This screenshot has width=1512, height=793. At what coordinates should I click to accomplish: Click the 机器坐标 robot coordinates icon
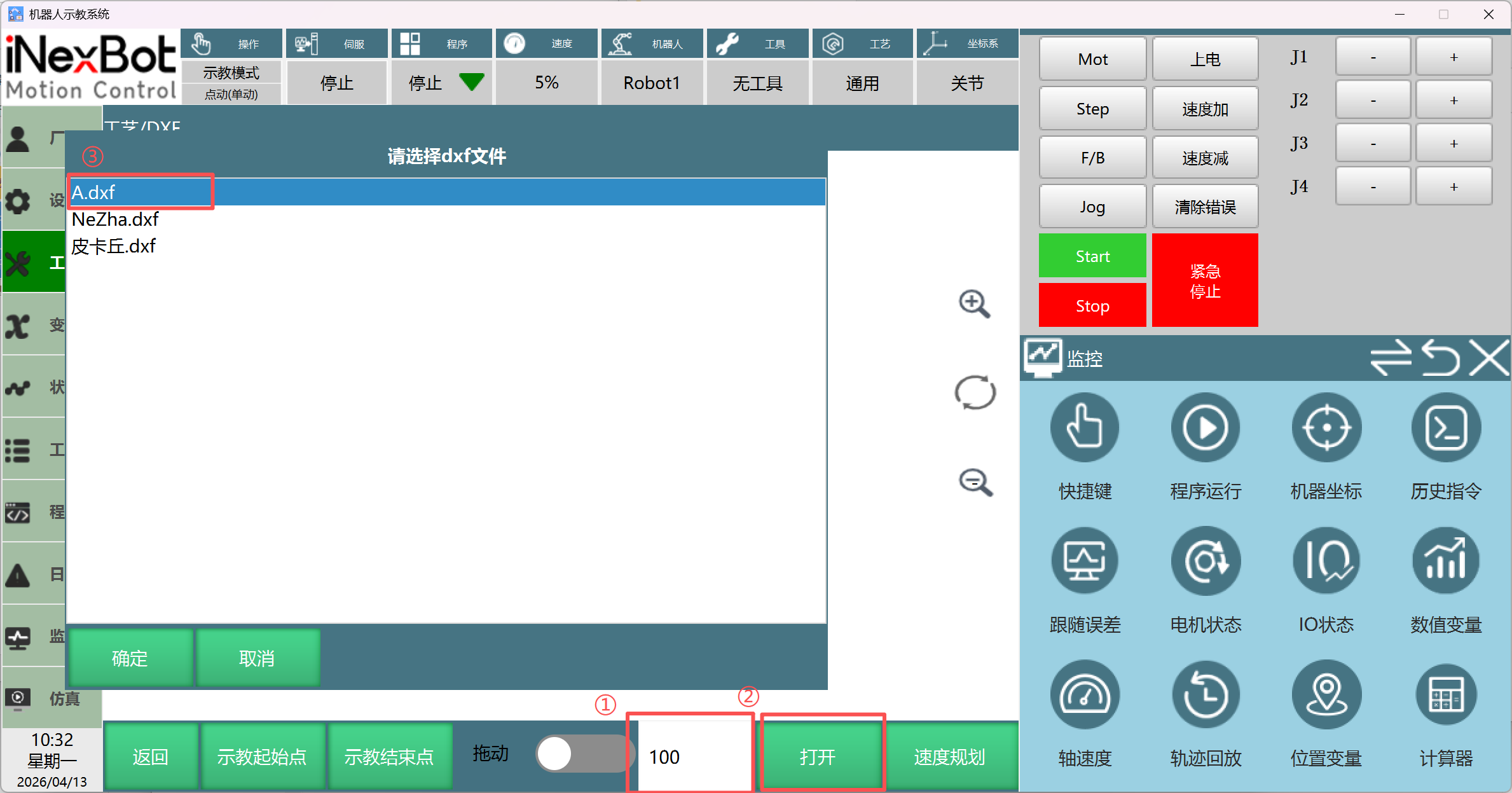pos(1326,428)
